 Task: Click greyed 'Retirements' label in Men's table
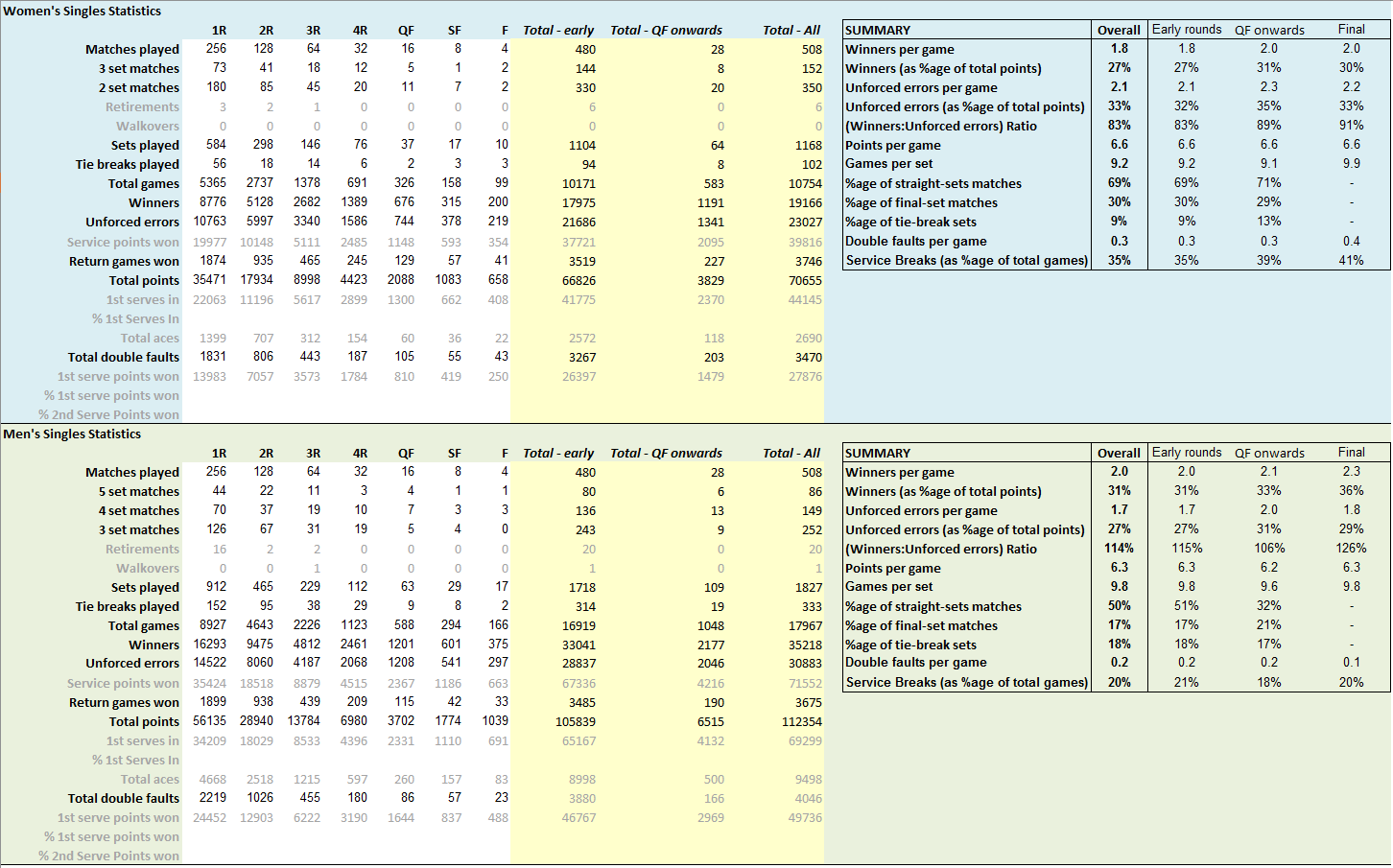tap(142, 550)
